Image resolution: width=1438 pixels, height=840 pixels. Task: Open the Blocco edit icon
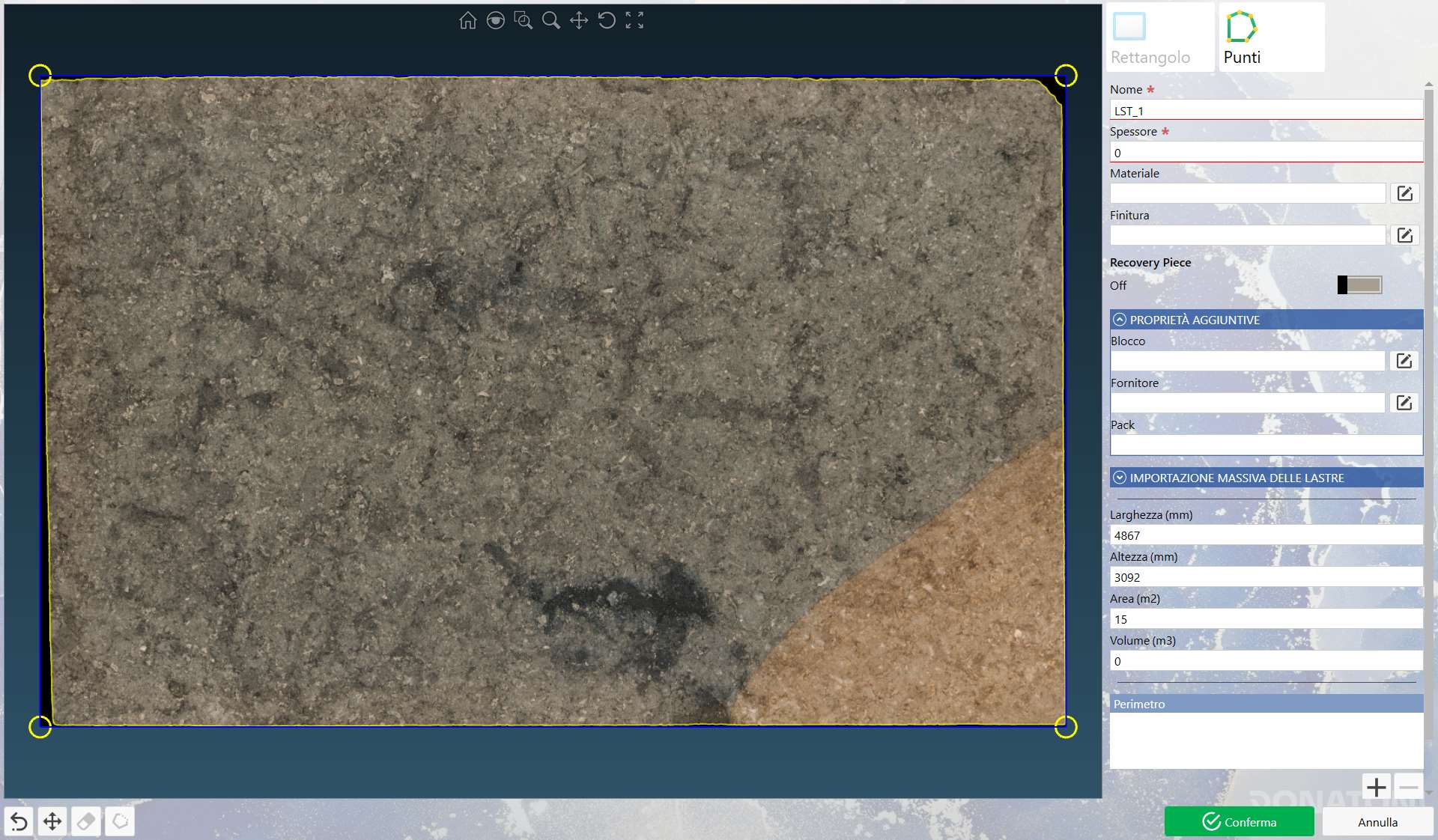tap(1404, 362)
